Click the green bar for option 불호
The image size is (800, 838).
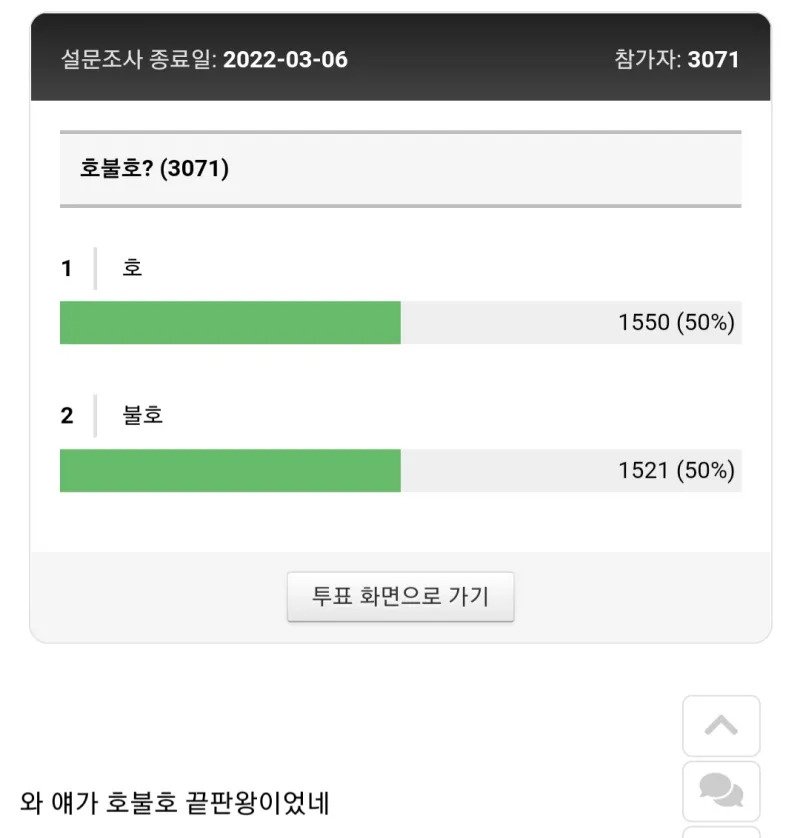(230, 471)
